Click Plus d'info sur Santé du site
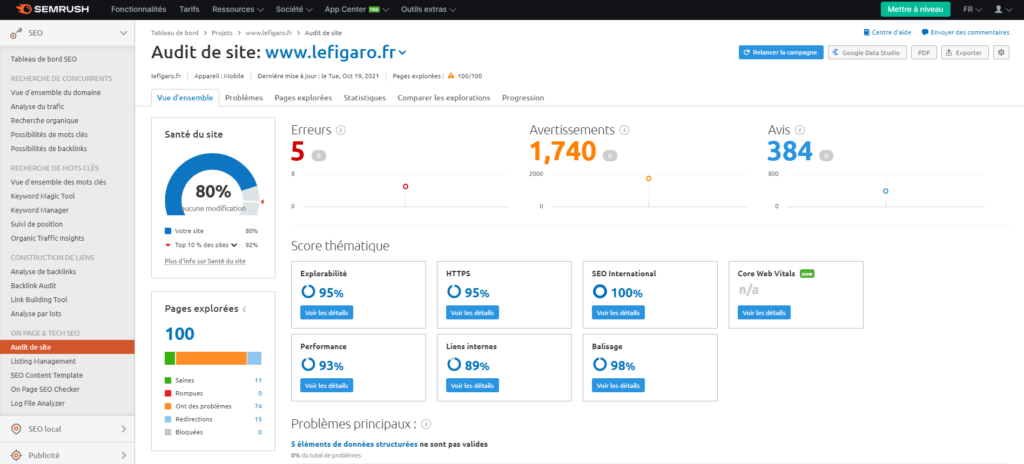This screenshot has height=464, width=1024. point(205,261)
